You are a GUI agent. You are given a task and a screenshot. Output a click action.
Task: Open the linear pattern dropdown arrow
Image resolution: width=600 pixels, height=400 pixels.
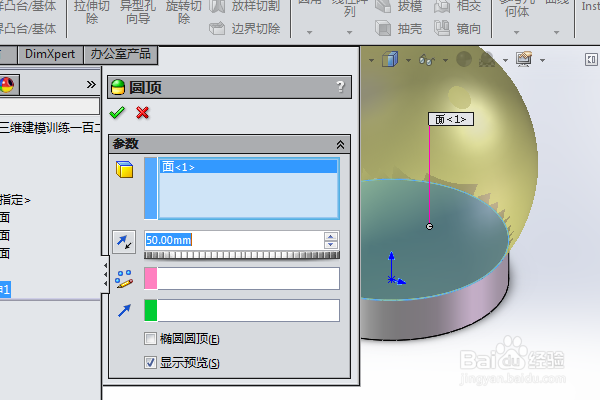(x=349, y=33)
